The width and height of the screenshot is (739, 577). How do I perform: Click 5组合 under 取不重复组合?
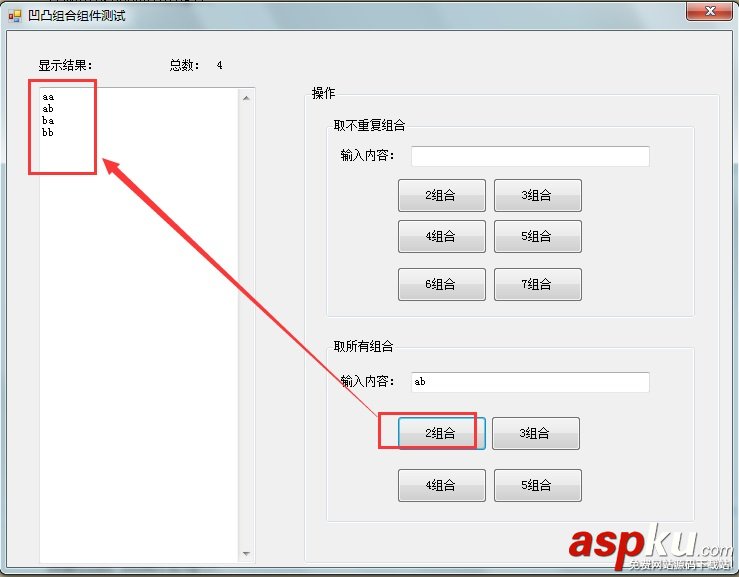click(538, 236)
